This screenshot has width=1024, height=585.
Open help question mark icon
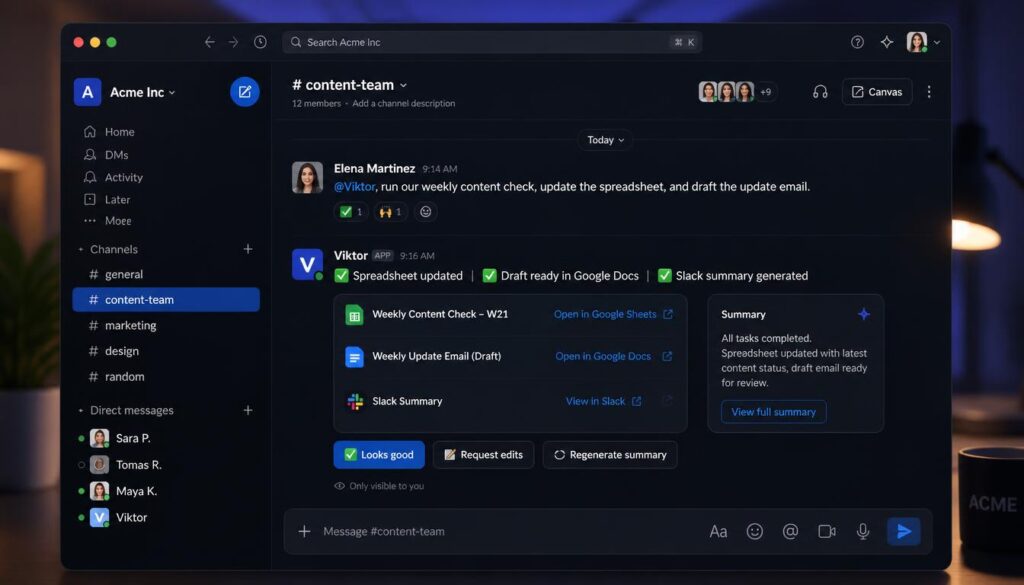click(x=857, y=42)
